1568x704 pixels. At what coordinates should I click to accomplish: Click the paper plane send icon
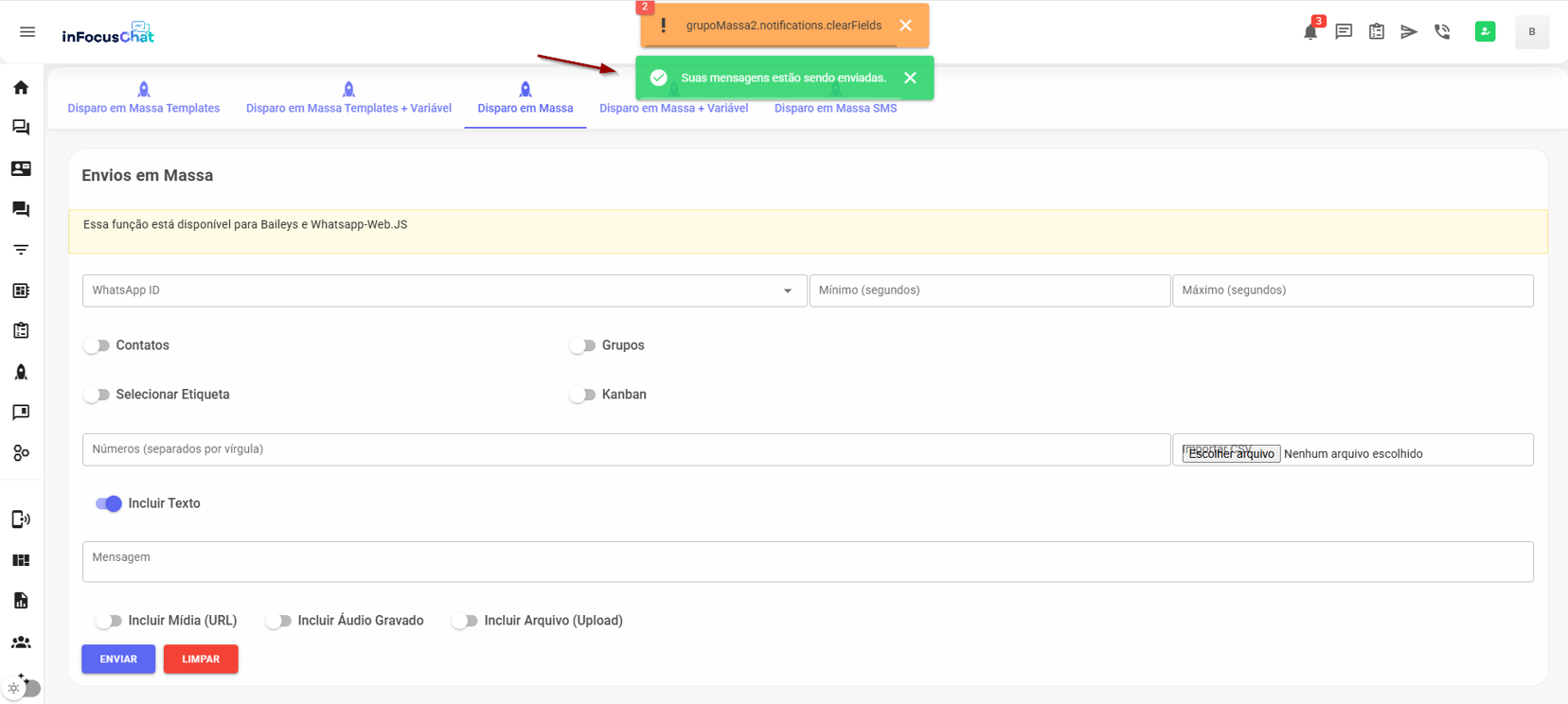point(1409,32)
